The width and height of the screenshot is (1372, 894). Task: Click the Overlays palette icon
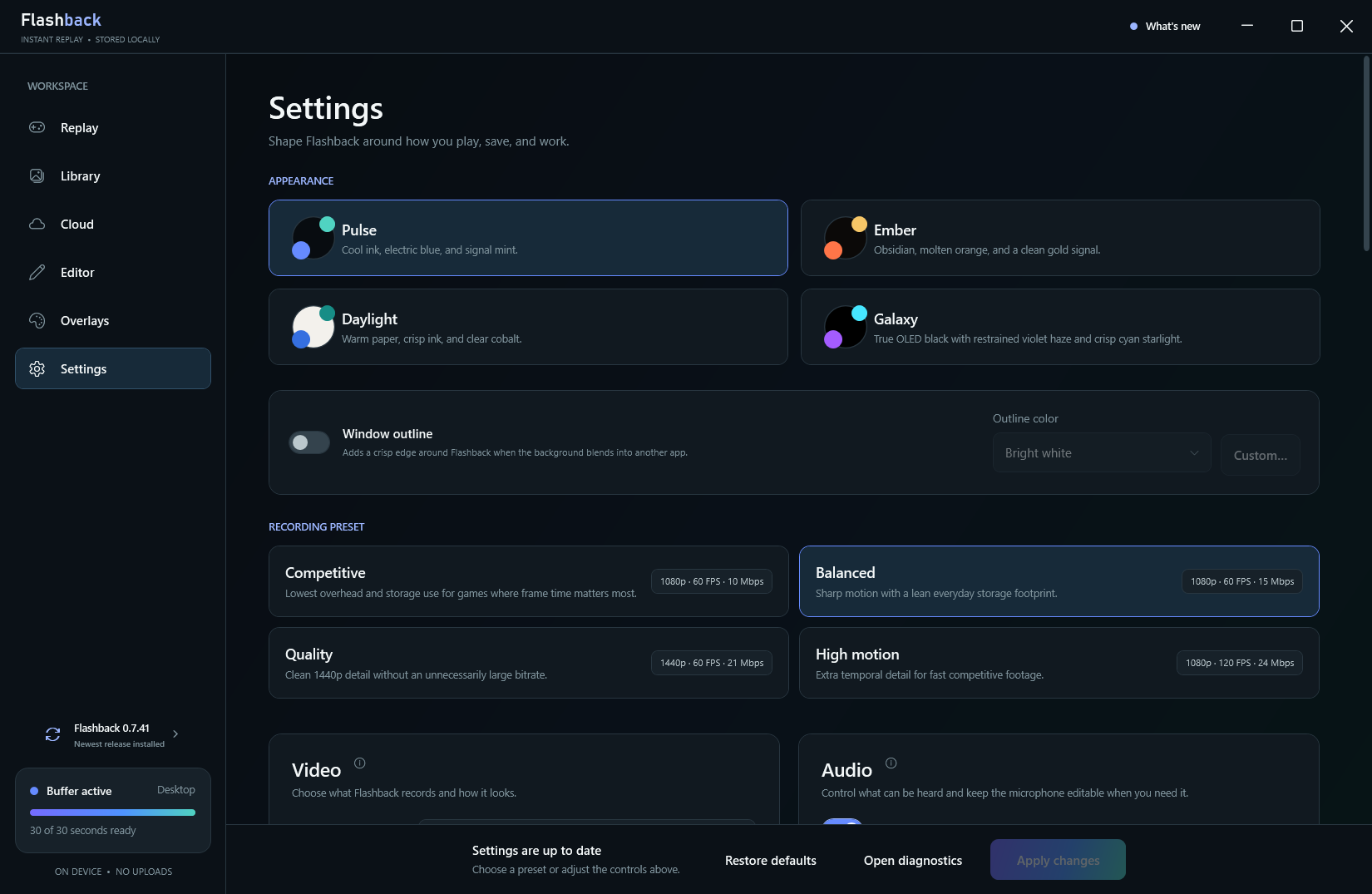37,320
